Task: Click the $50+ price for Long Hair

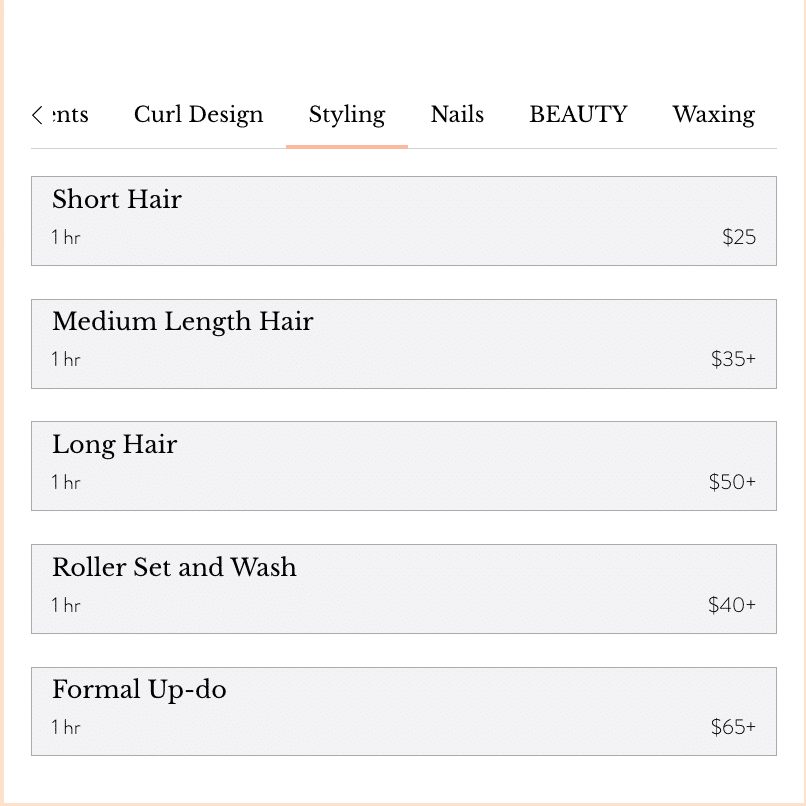Action: pyautogui.click(x=732, y=482)
